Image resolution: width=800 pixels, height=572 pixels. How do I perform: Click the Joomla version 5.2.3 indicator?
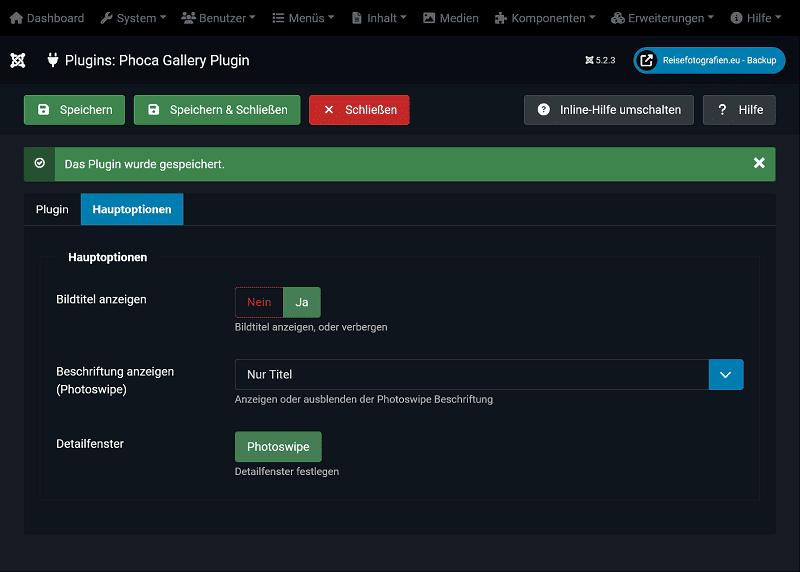point(600,60)
